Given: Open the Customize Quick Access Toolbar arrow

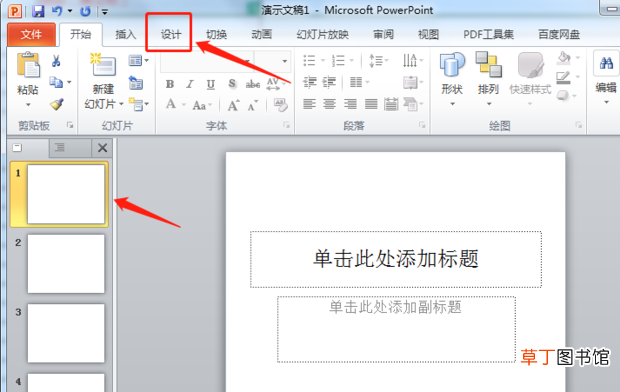Looking at the screenshot, I should 105,12.
